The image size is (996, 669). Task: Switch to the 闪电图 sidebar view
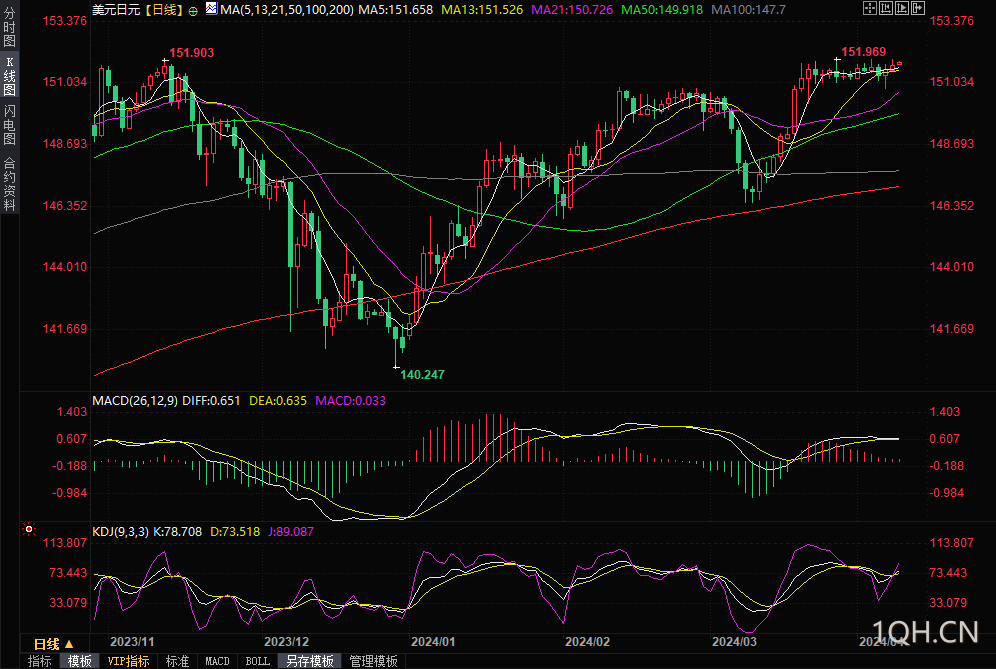point(9,125)
